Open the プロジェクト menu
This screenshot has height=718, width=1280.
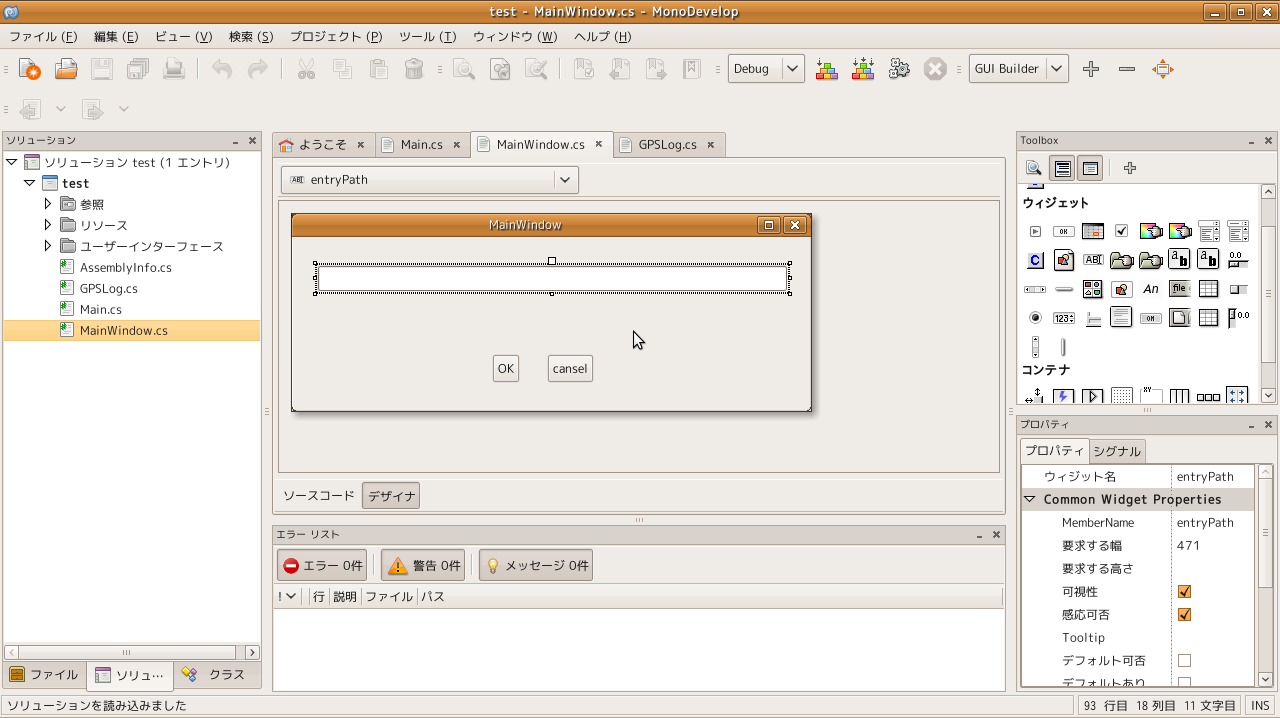tap(336, 37)
